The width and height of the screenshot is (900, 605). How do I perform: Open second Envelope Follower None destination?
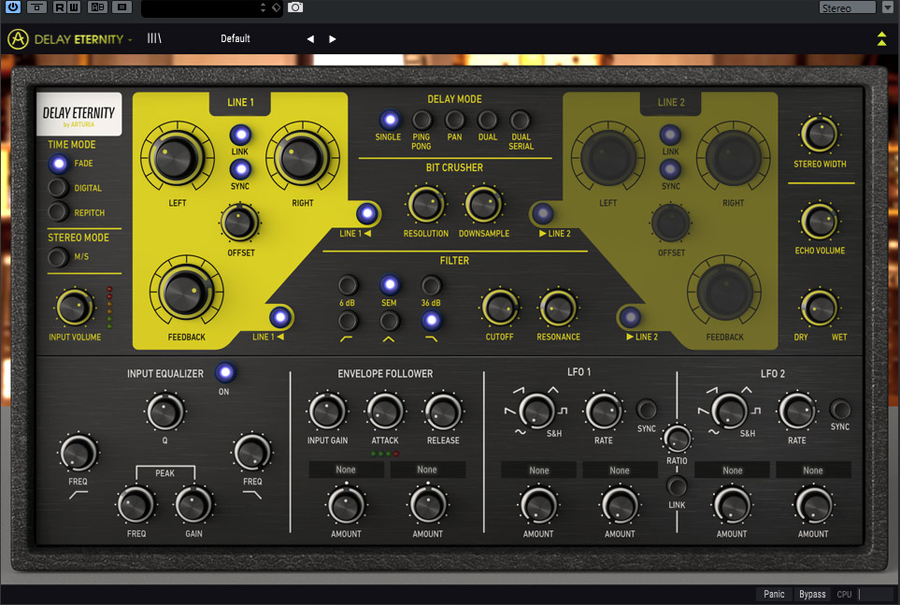click(x=428, y=470)
